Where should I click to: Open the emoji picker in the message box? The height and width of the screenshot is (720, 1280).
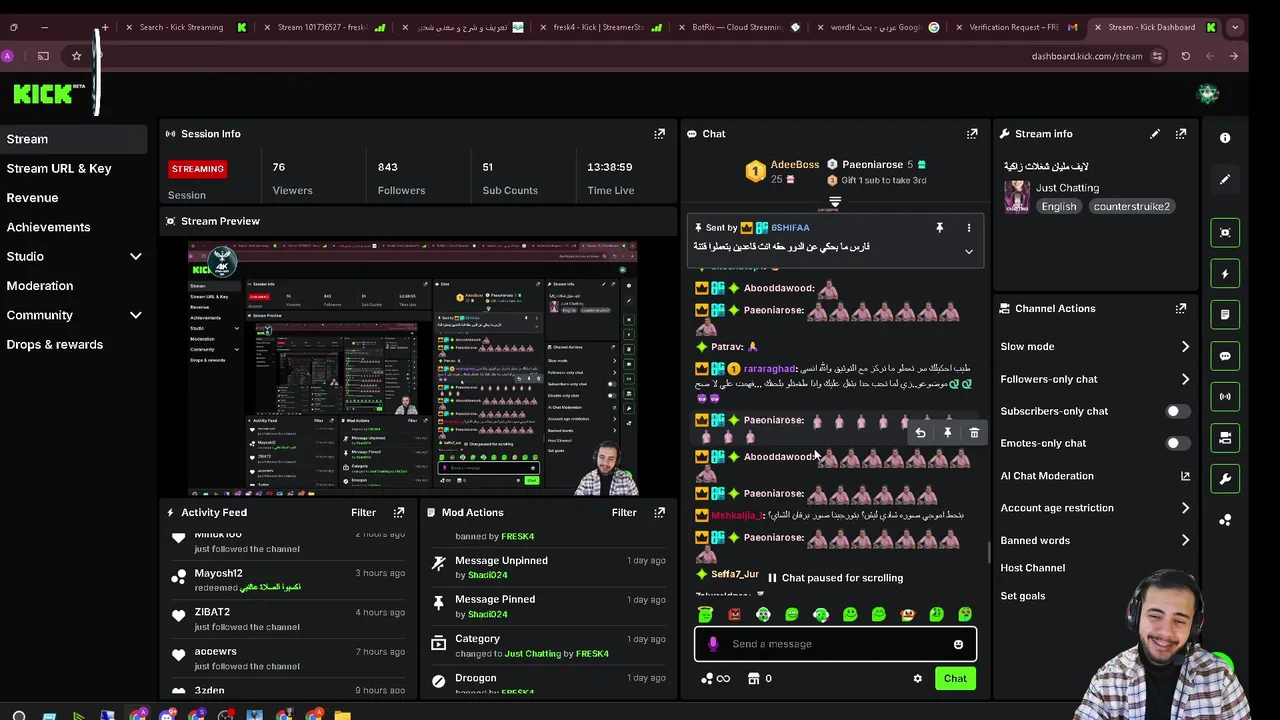[x=958, y=645]
